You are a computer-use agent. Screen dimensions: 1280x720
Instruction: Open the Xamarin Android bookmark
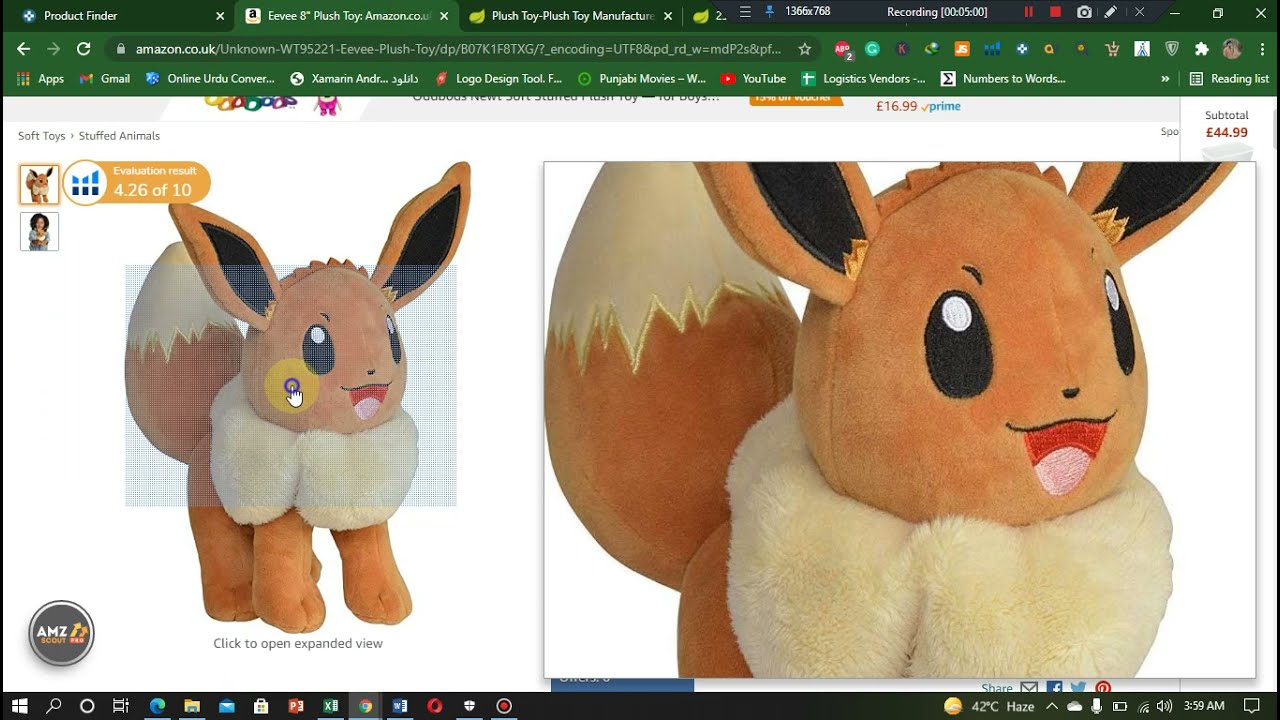point(354,79)
